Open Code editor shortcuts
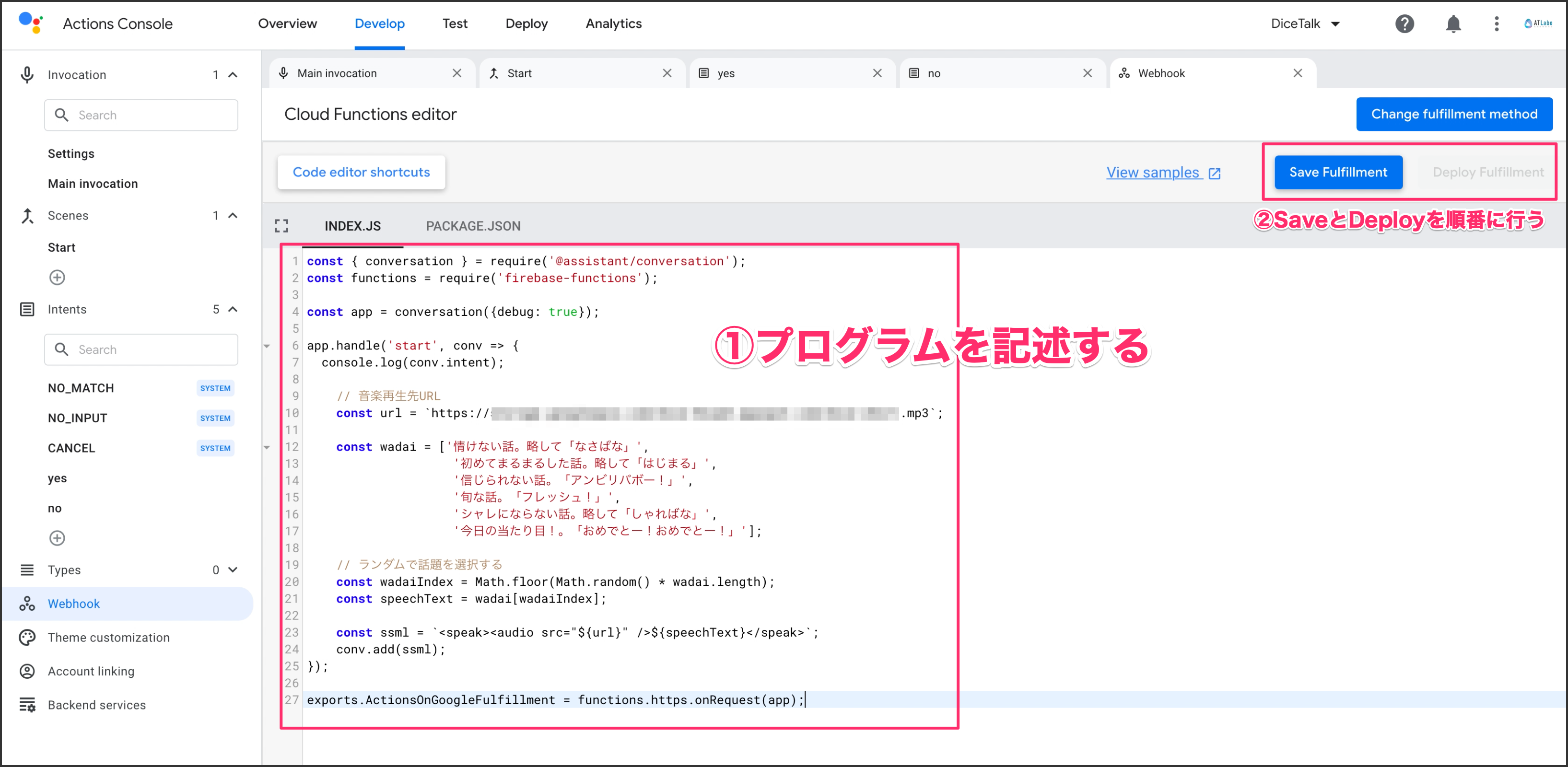Image resolution: width=1568 pixels, height=767 pixels. [361, 172]
